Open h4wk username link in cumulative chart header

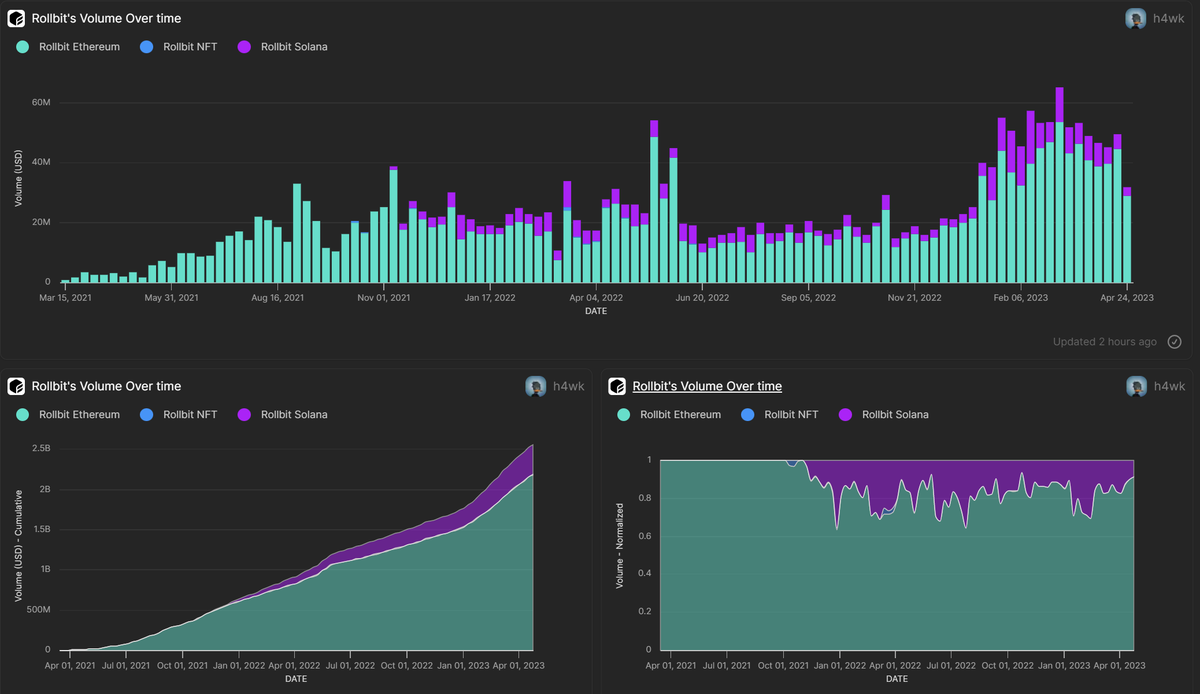coord(569,386)
